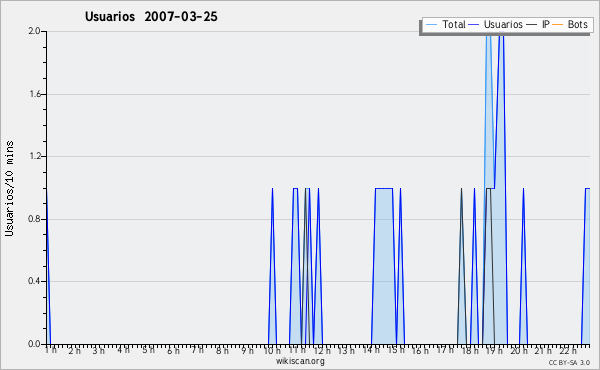
Task: Click the 18 h x-axis label
Action: pos(470,350)
